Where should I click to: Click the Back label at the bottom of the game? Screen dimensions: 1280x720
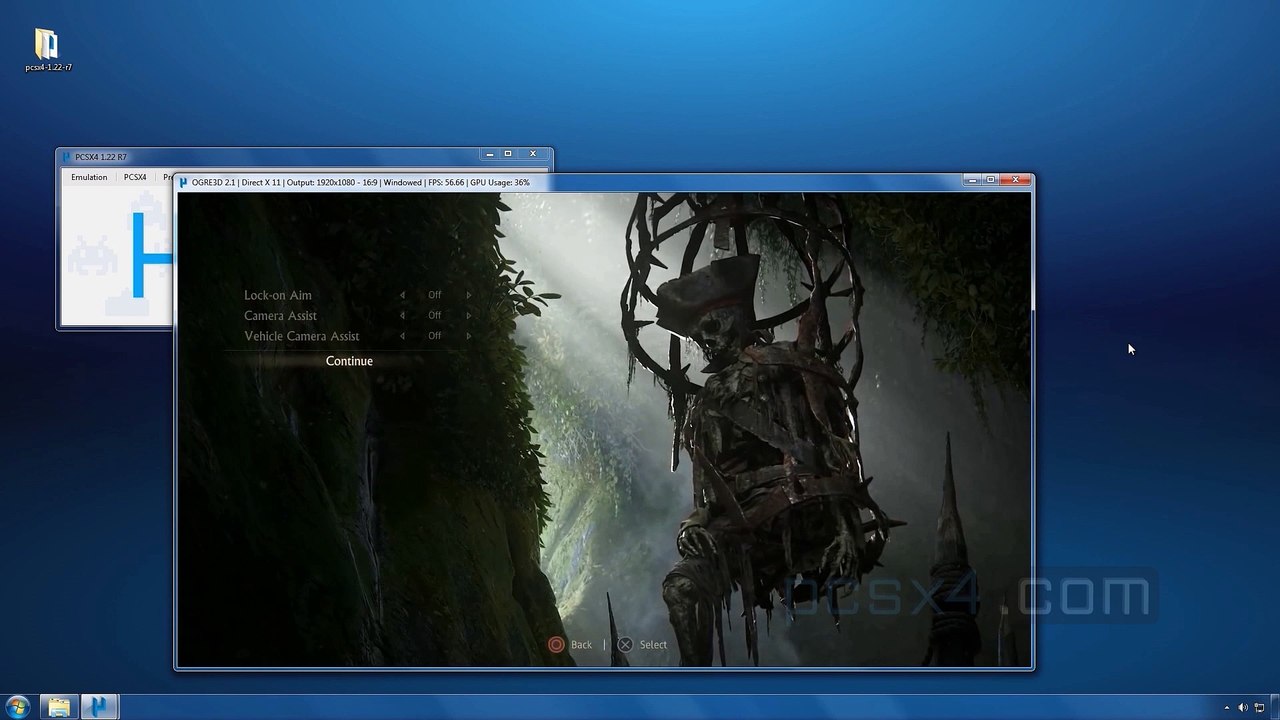[581, 645]
